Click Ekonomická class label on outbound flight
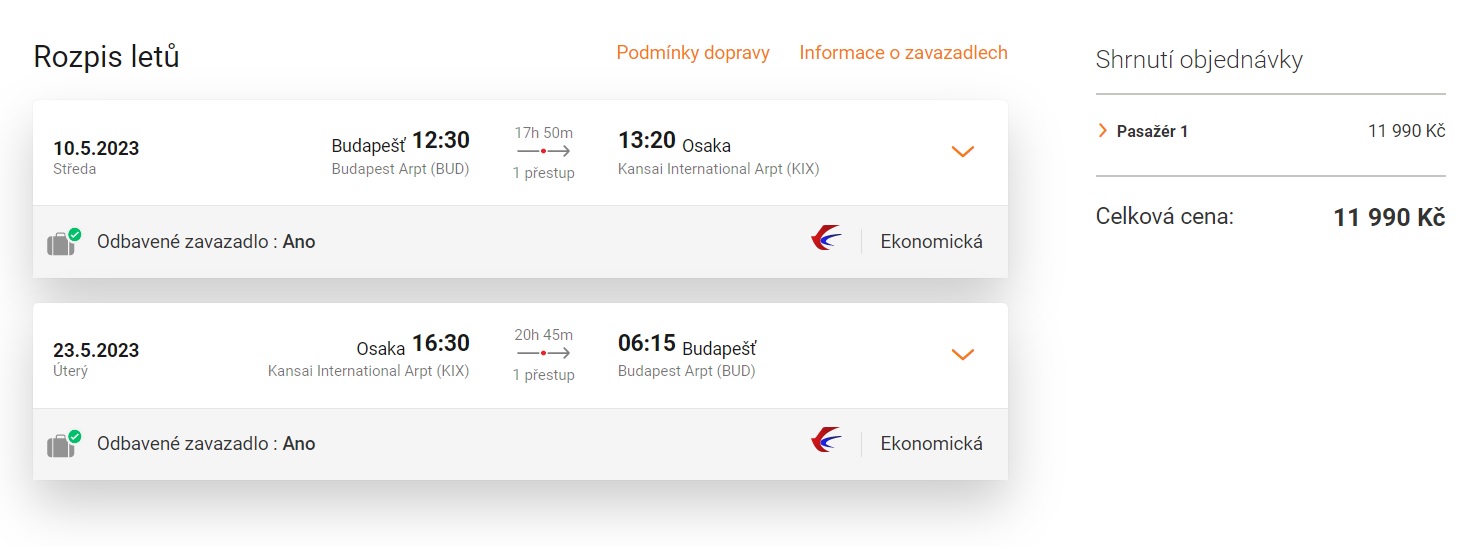 pyautogui.click(x=931, y=241)
